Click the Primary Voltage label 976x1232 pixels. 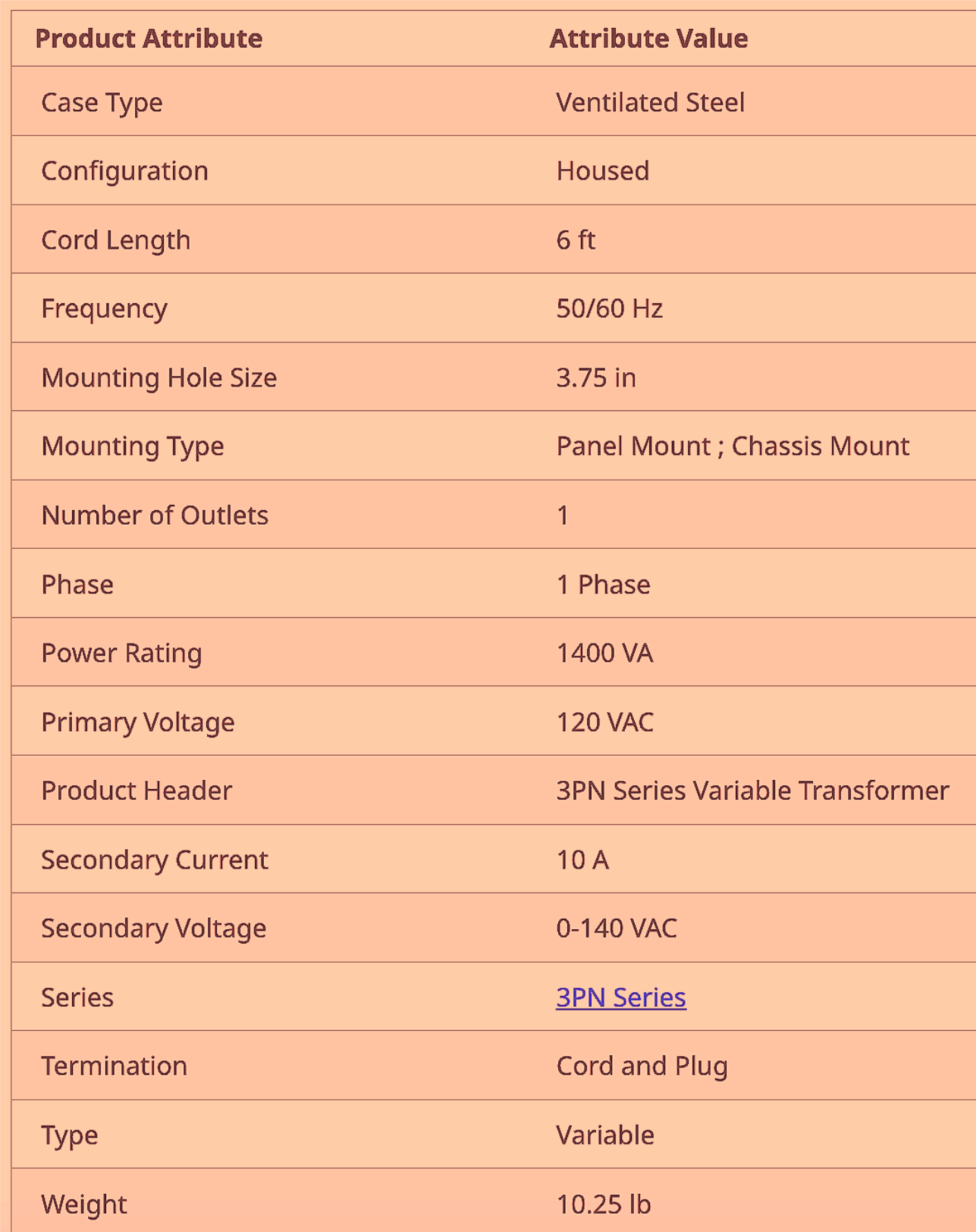[x=138, y=722]
